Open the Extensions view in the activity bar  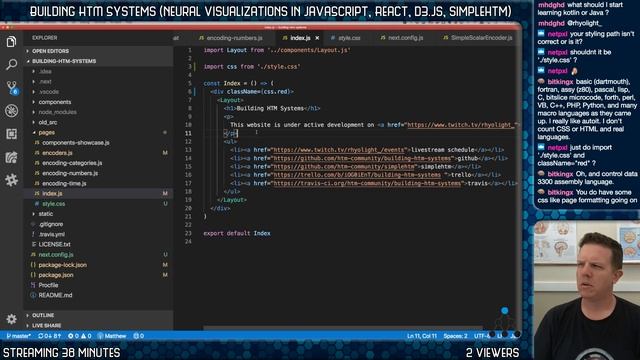pyautogui.click(x=11, y=134)
